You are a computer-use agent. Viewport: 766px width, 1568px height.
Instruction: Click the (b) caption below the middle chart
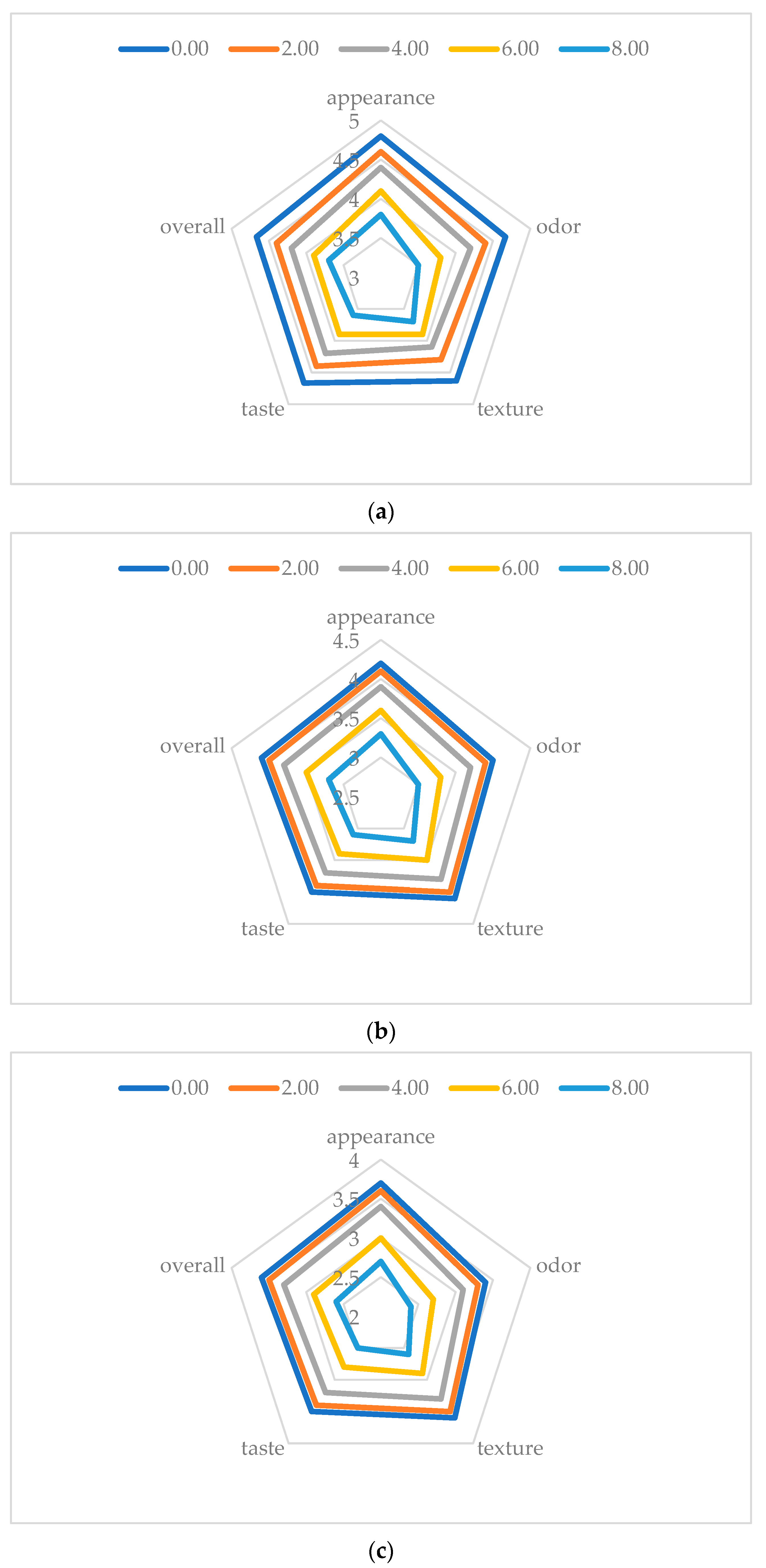point(381,1031)
